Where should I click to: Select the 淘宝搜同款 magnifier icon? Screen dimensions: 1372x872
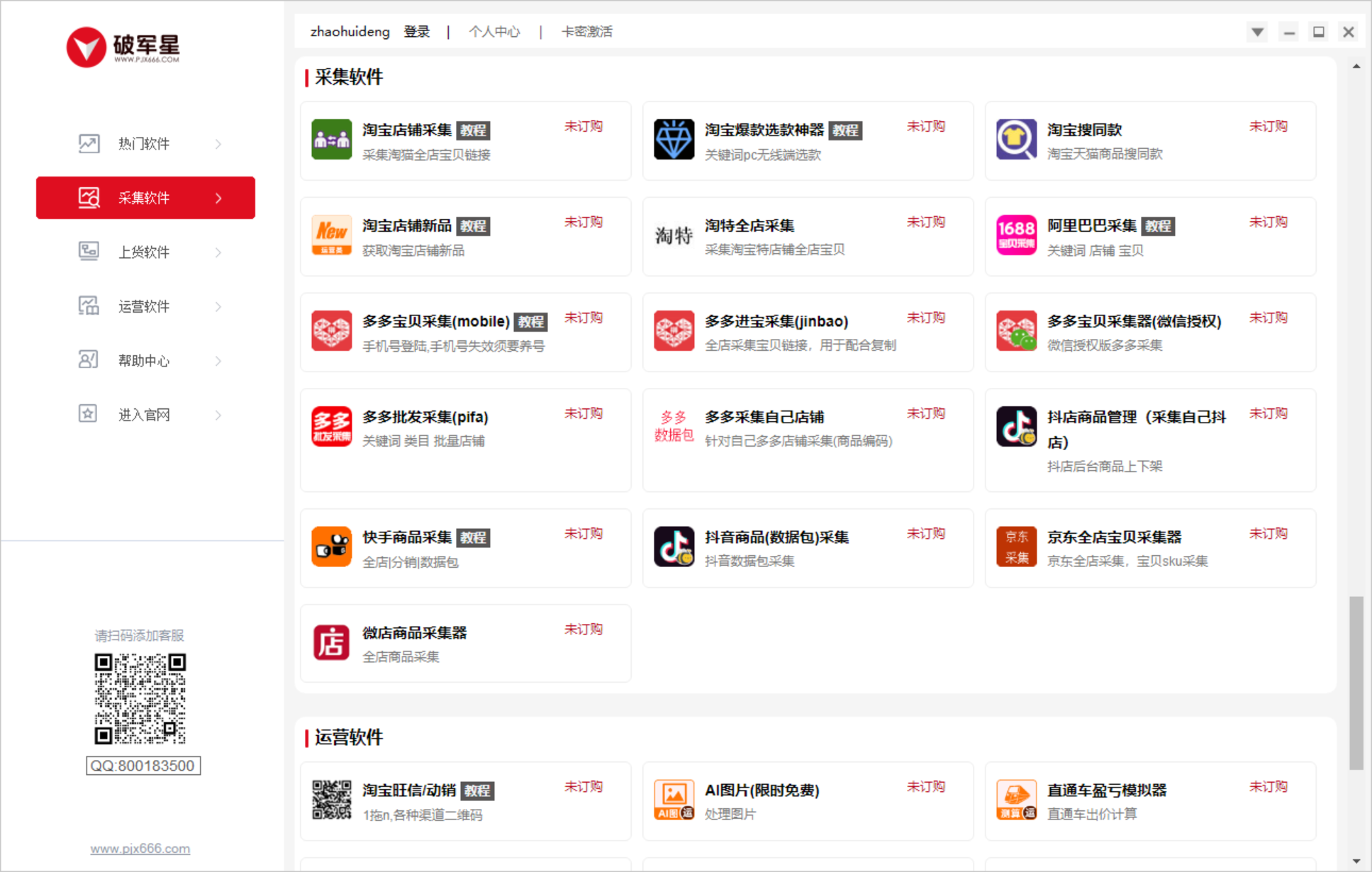[1016, 140]
